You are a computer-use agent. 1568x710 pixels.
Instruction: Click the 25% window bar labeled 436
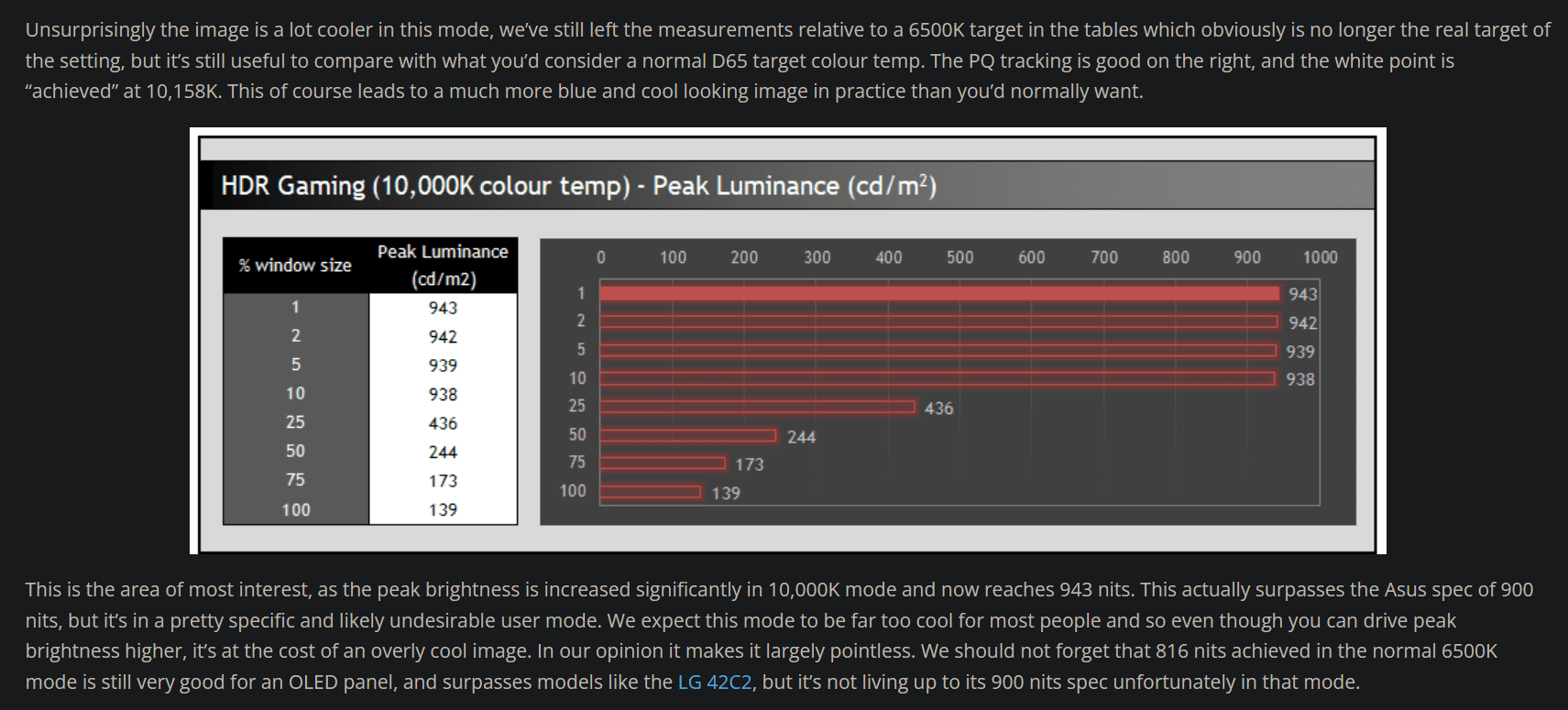pos(757,407)
